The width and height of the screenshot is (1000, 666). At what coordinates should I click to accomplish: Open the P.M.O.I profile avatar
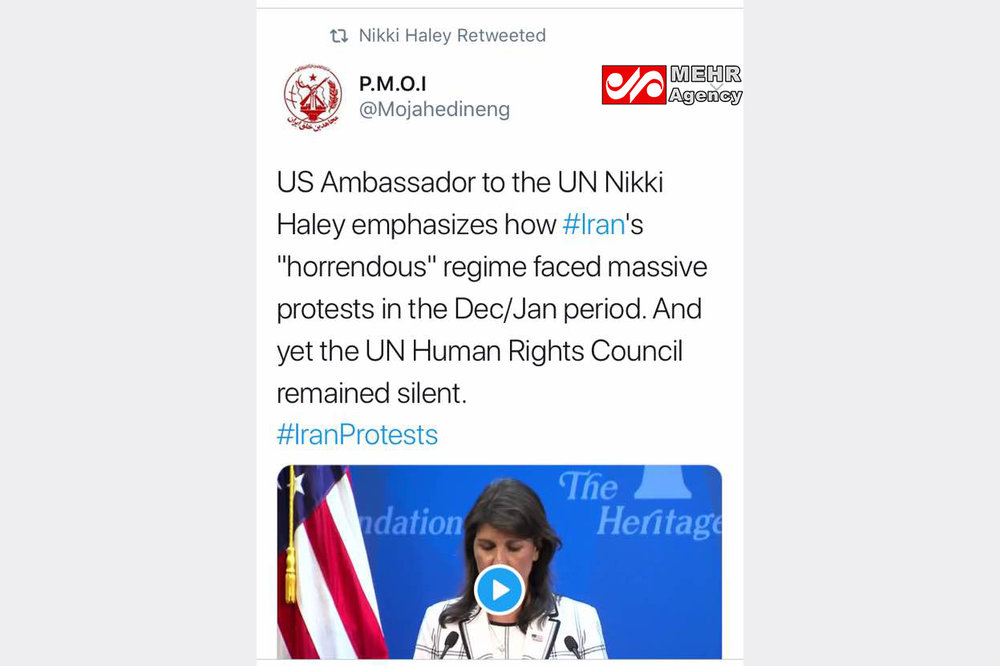(312, 97)
